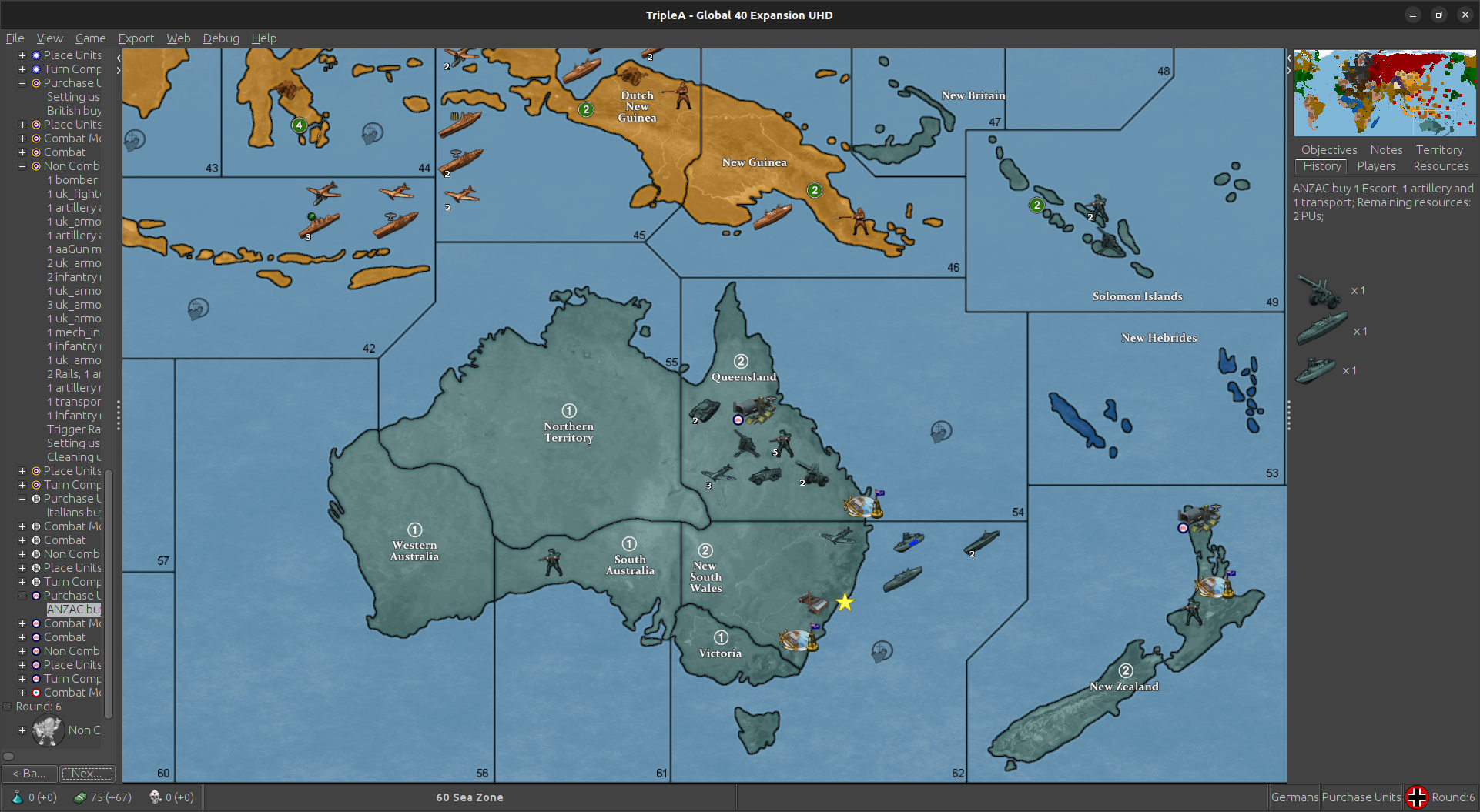This screenshot has height=812, width=1480.
Task: Switch to the Notes tab
Action: click(1386, 150)
